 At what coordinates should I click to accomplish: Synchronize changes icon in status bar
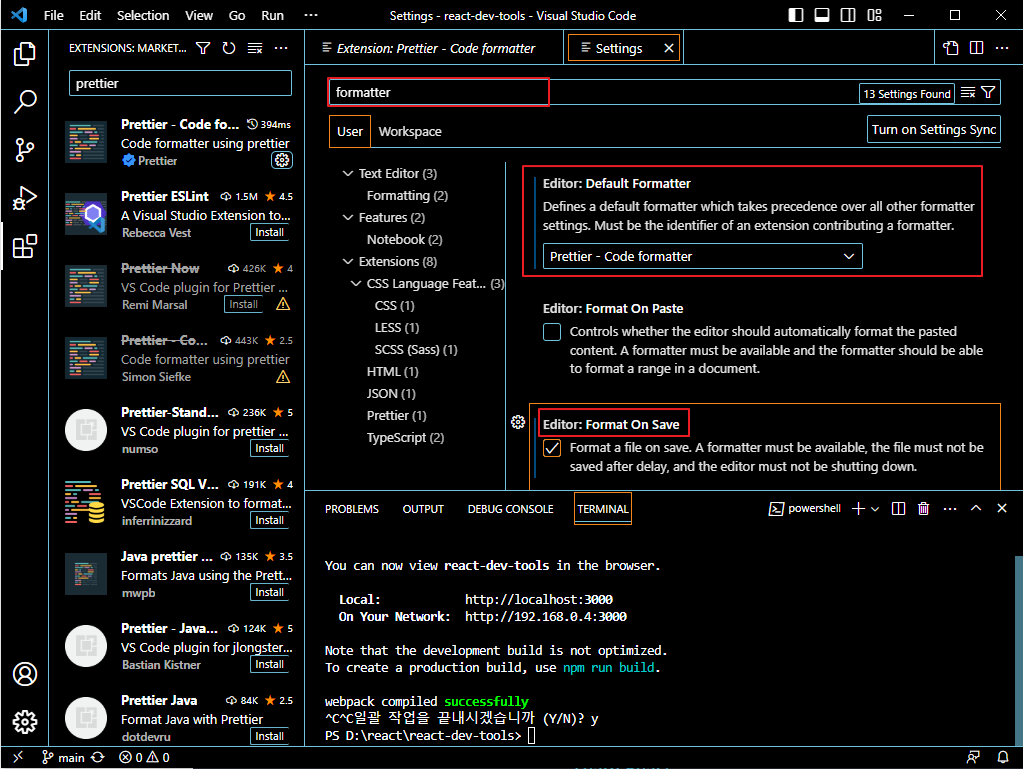point(98,757)
